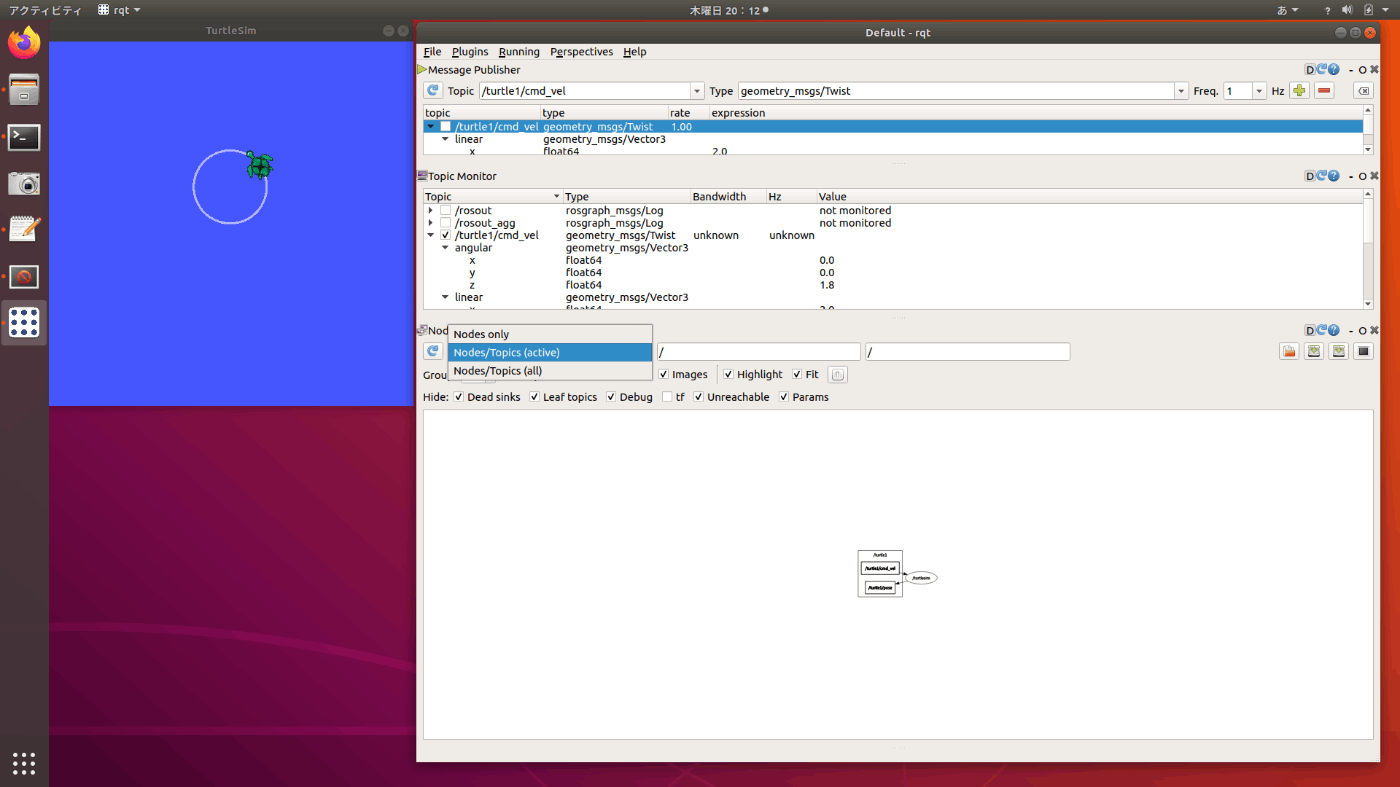Open help for Topic Monitor panel
The image size is (1400, 787).
1334,176
